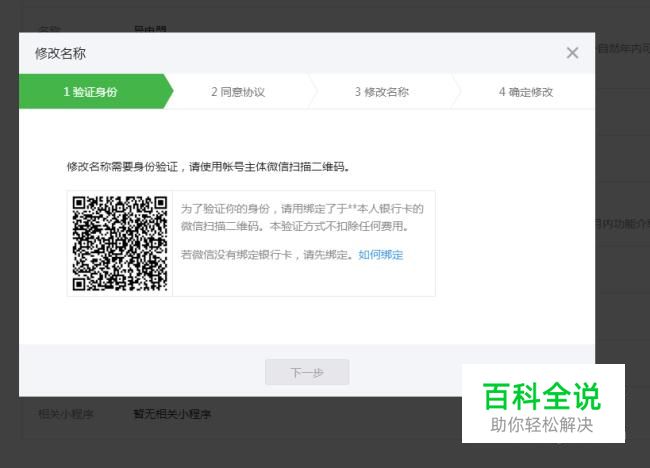Select step 4 确定修改

click(526, 92)
